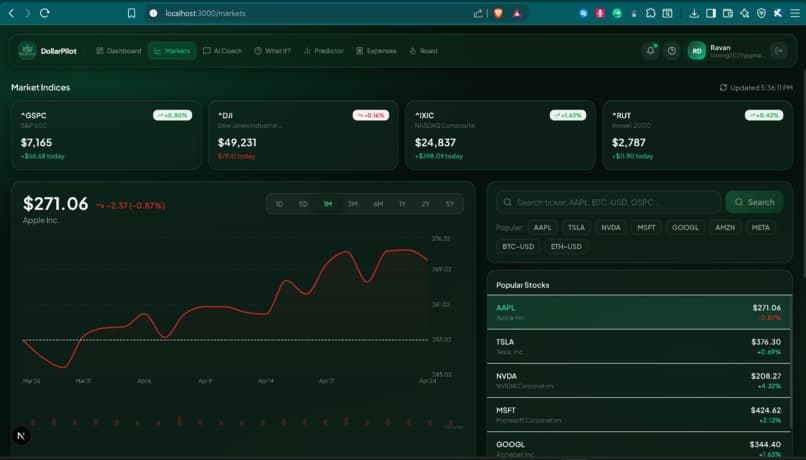Image resolution: width=806 pixels, height=460 pixels.
Task: Click the MSFT popular ticker chip
Action: (646, 227)
